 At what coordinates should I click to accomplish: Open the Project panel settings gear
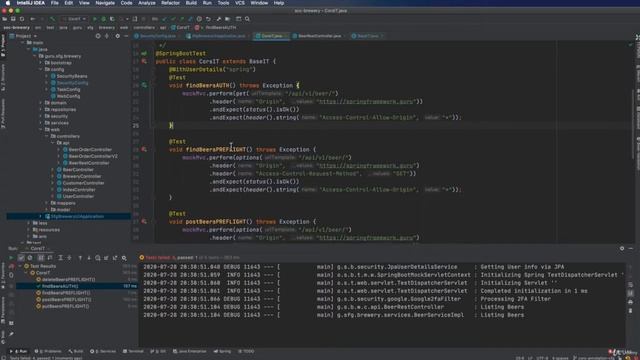point(118,36)
